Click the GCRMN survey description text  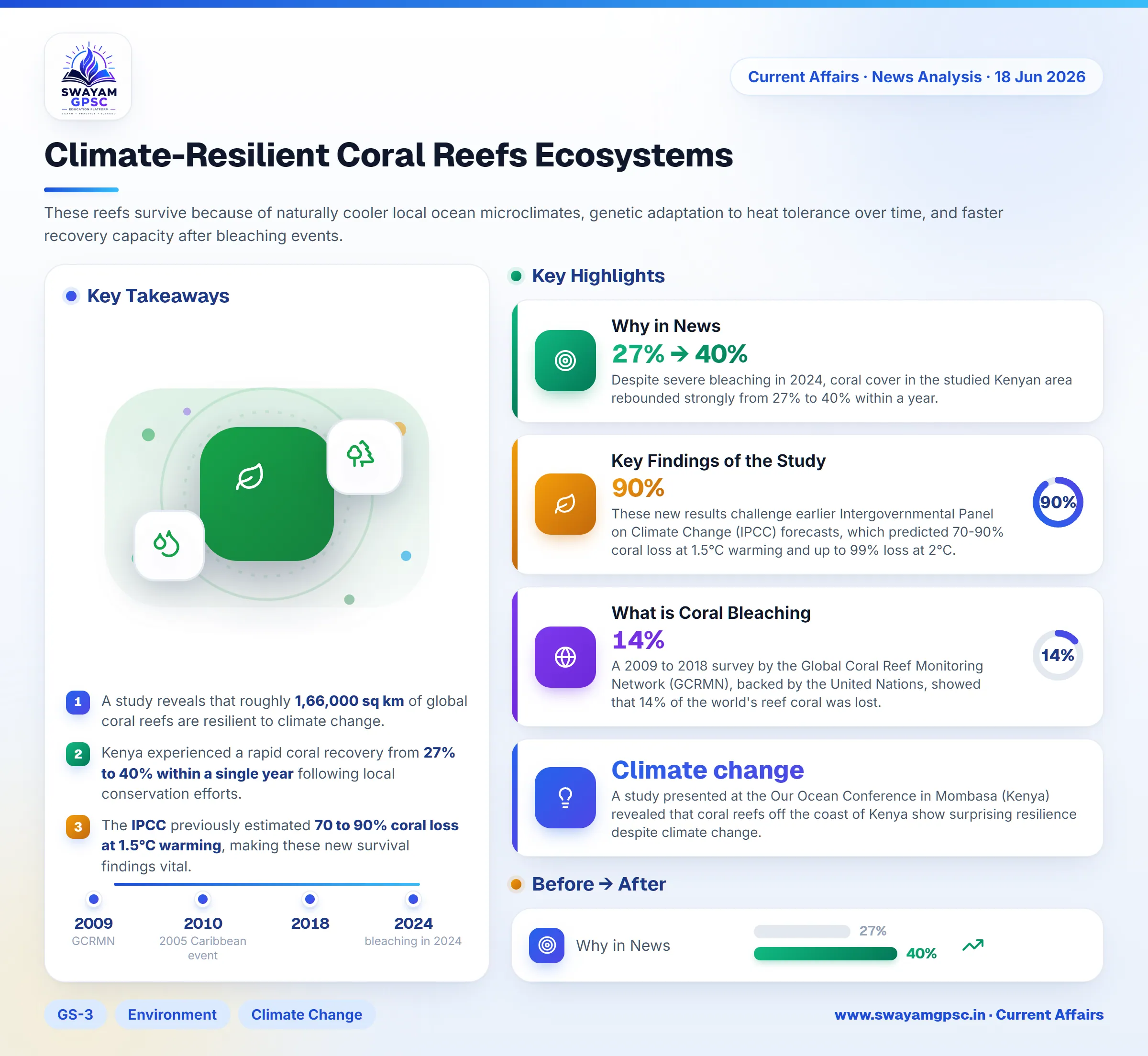coord(796,684)
